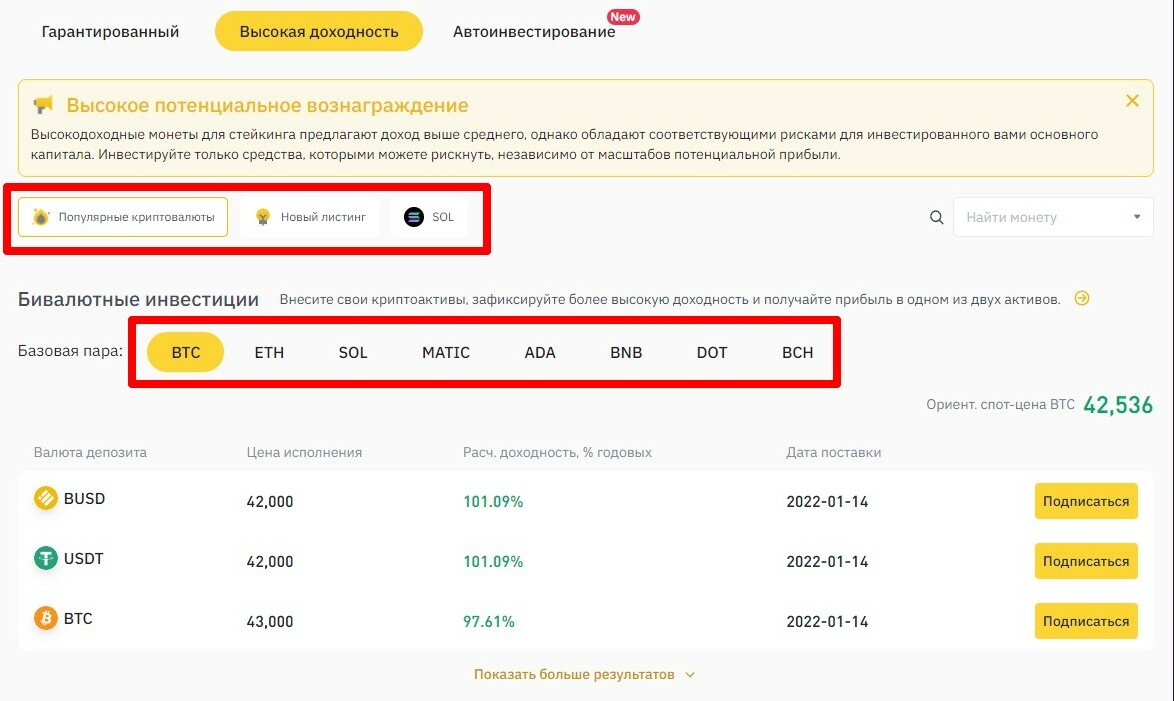Click the Дата поставки column header
1174x701 pixels.
833,452
